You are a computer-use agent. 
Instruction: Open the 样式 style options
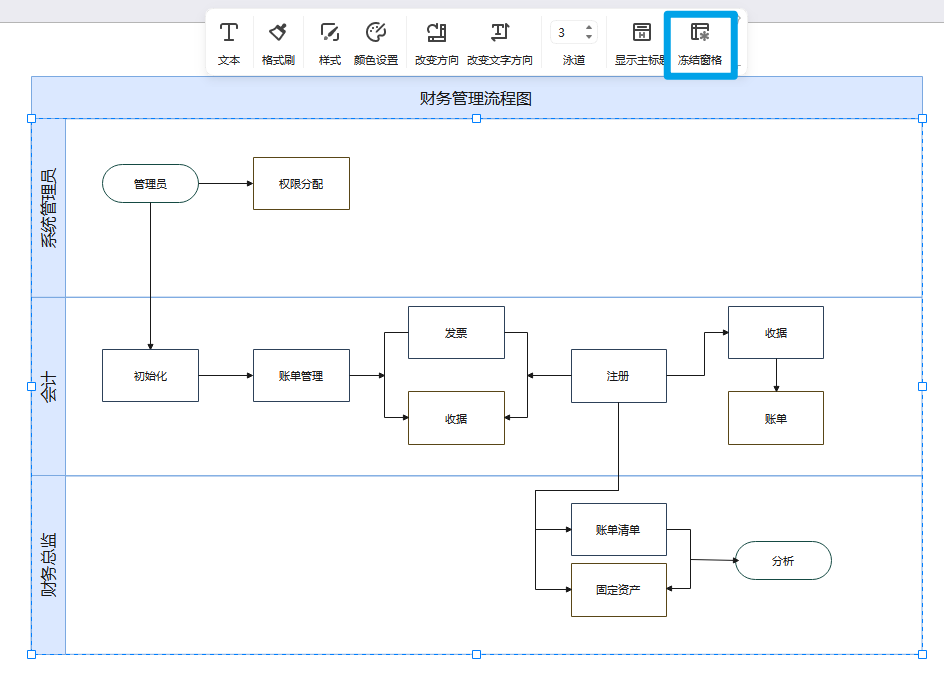(x=330, y=43)
